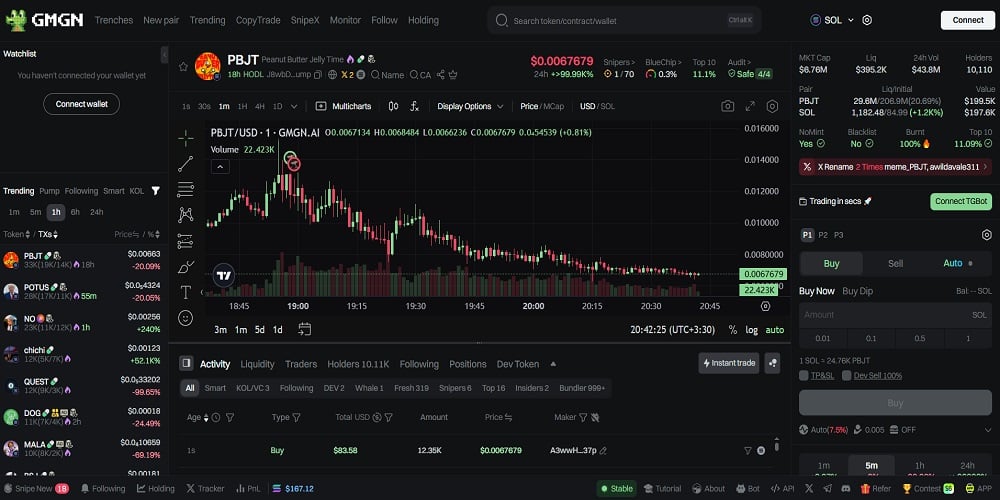
Task: Copy the PBJT contract address
Action: click(x=318, y=75)
